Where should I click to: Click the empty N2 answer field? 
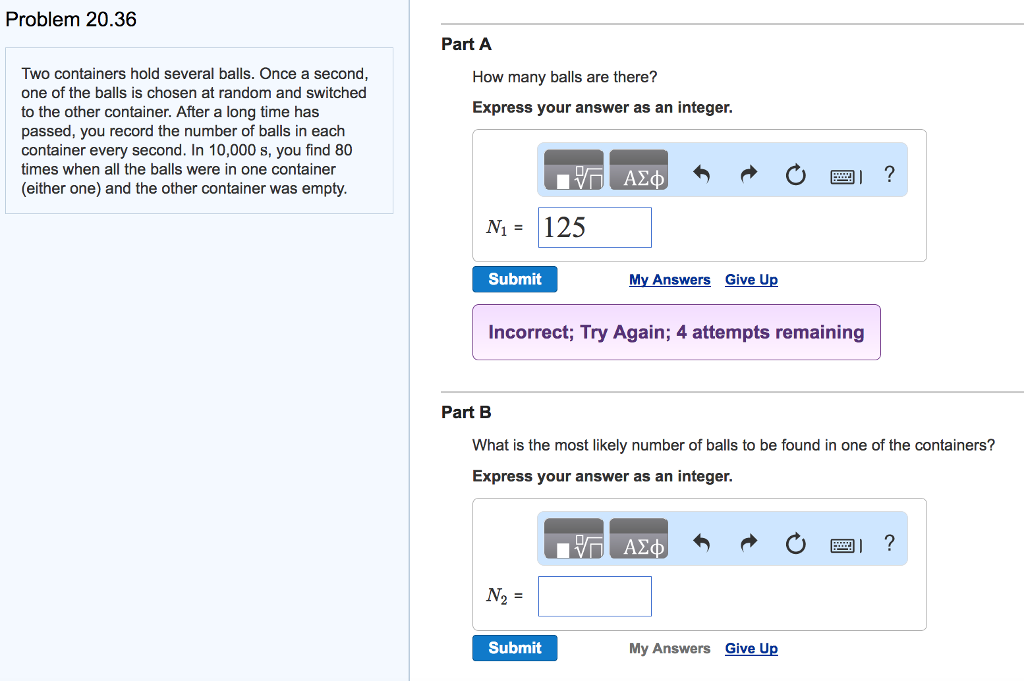coord(595,597)
